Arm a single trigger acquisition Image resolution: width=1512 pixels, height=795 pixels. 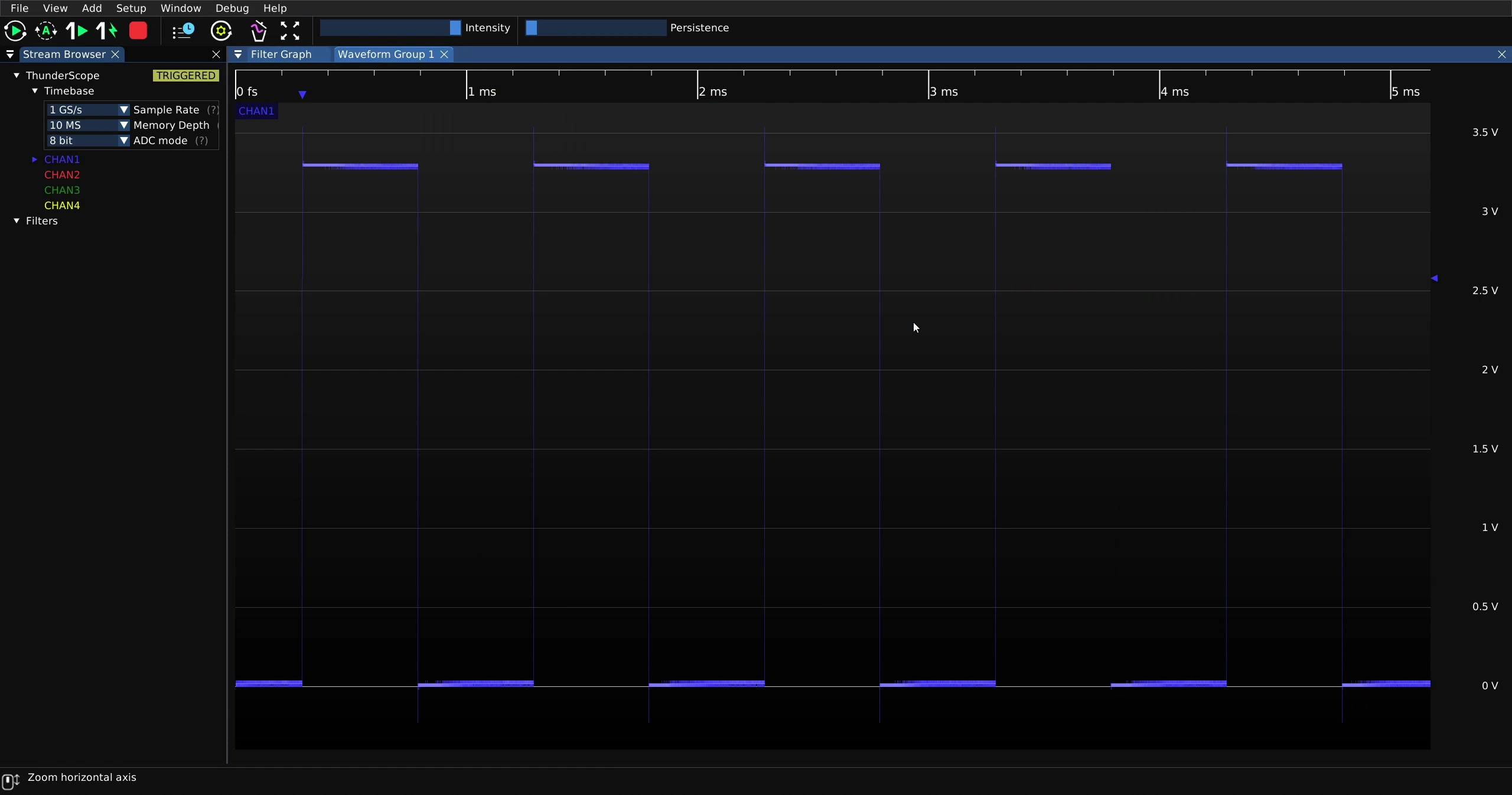77,31
